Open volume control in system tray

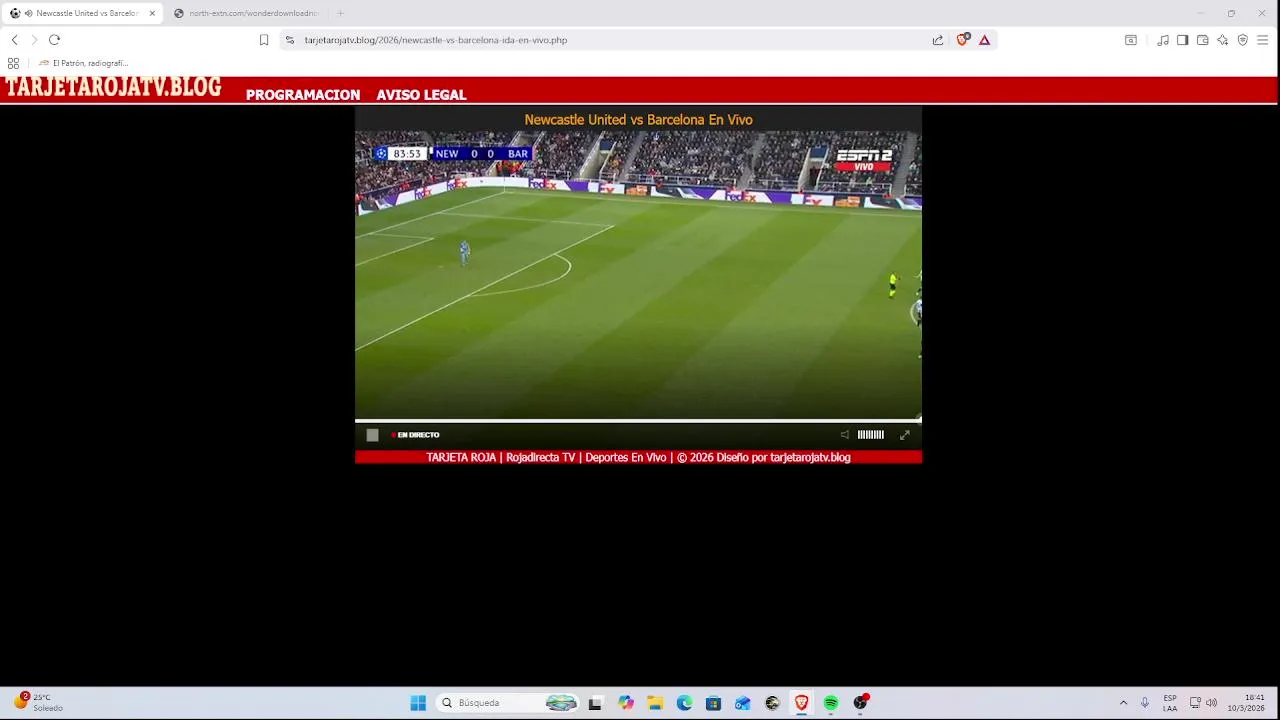click(1212, 703)
